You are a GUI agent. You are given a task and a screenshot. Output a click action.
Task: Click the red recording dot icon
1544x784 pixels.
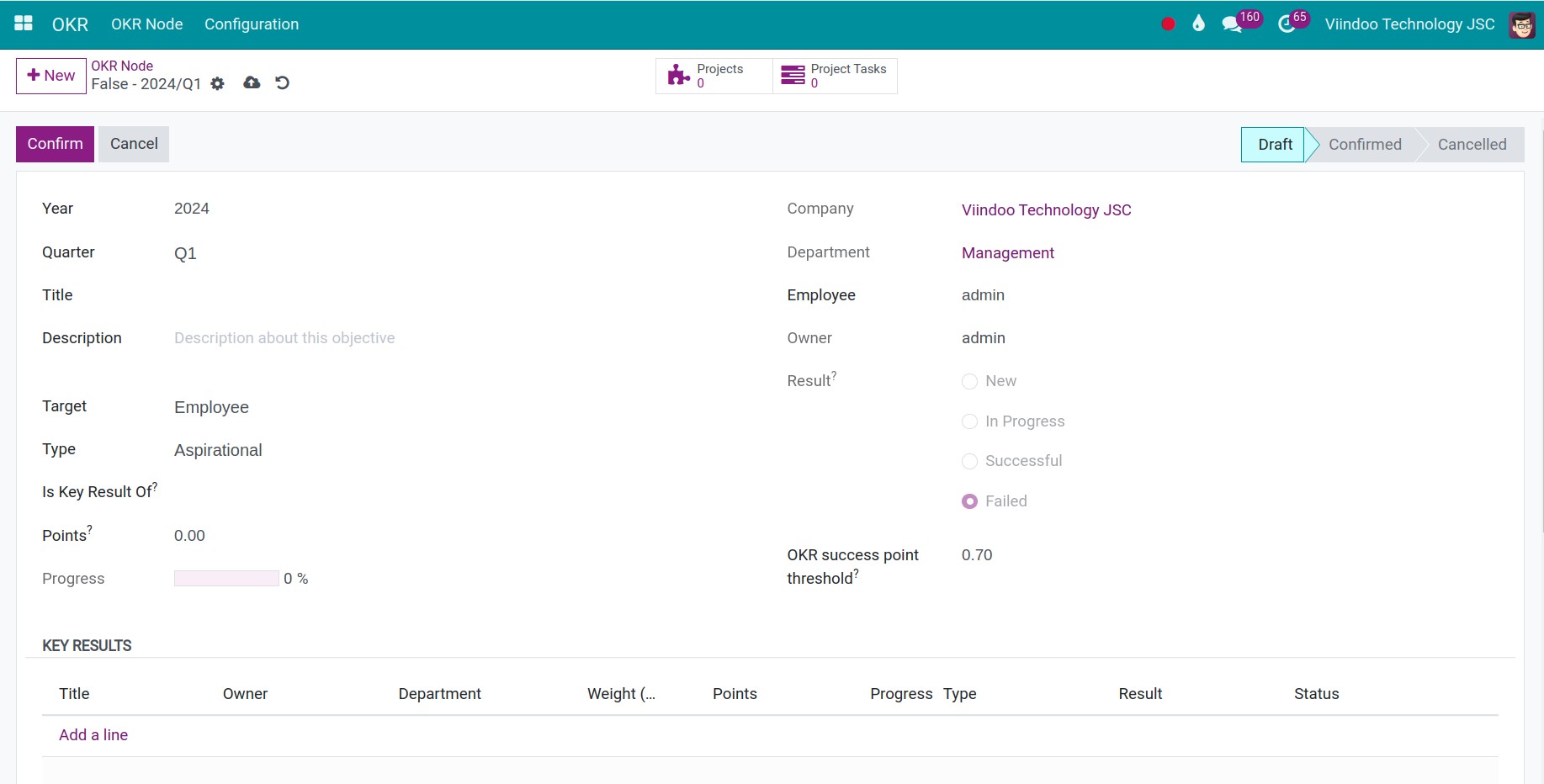pos(1168,24)
